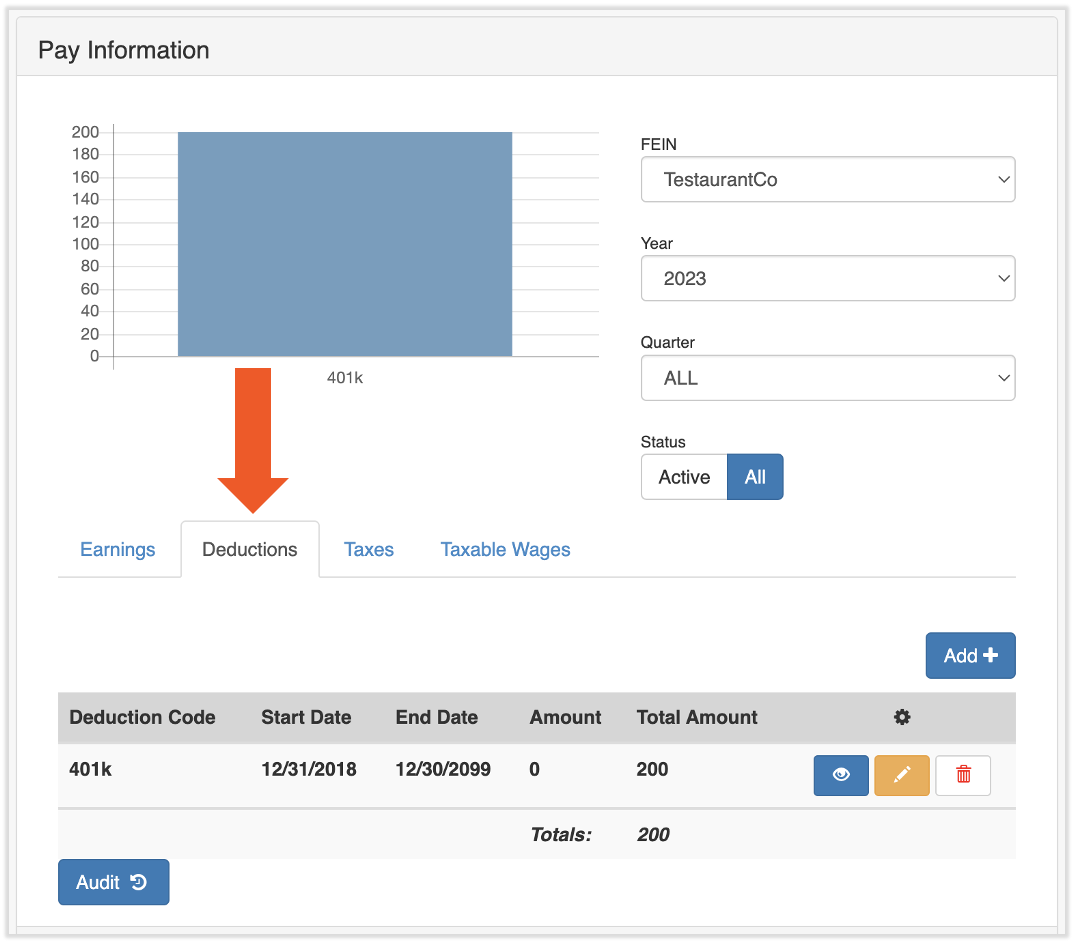1078x946 pixels.
Task: Open the FEIN dropdown showing TestaurantCo
Action: coord(828,179)
